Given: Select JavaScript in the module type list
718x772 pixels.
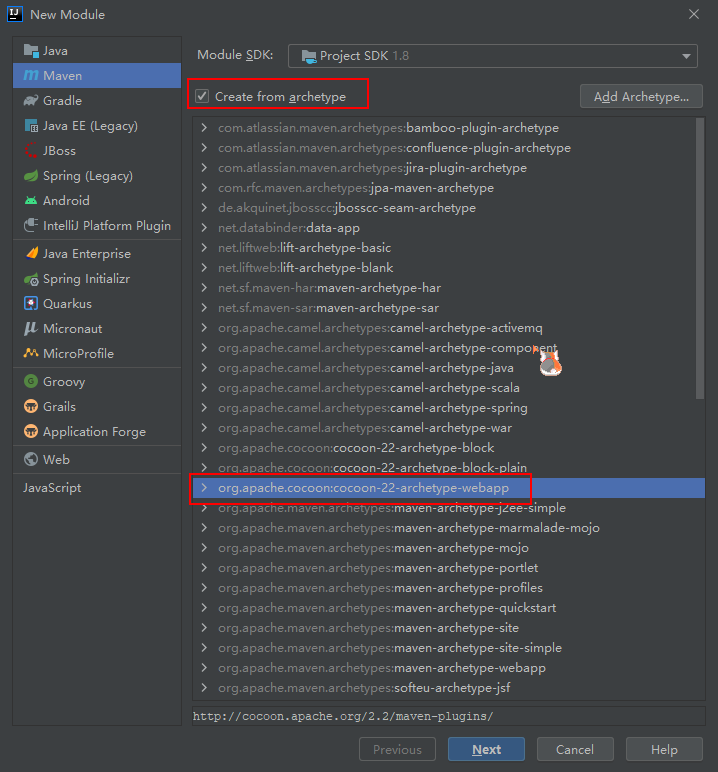Looking at the screenshot, I should (97, 488).
